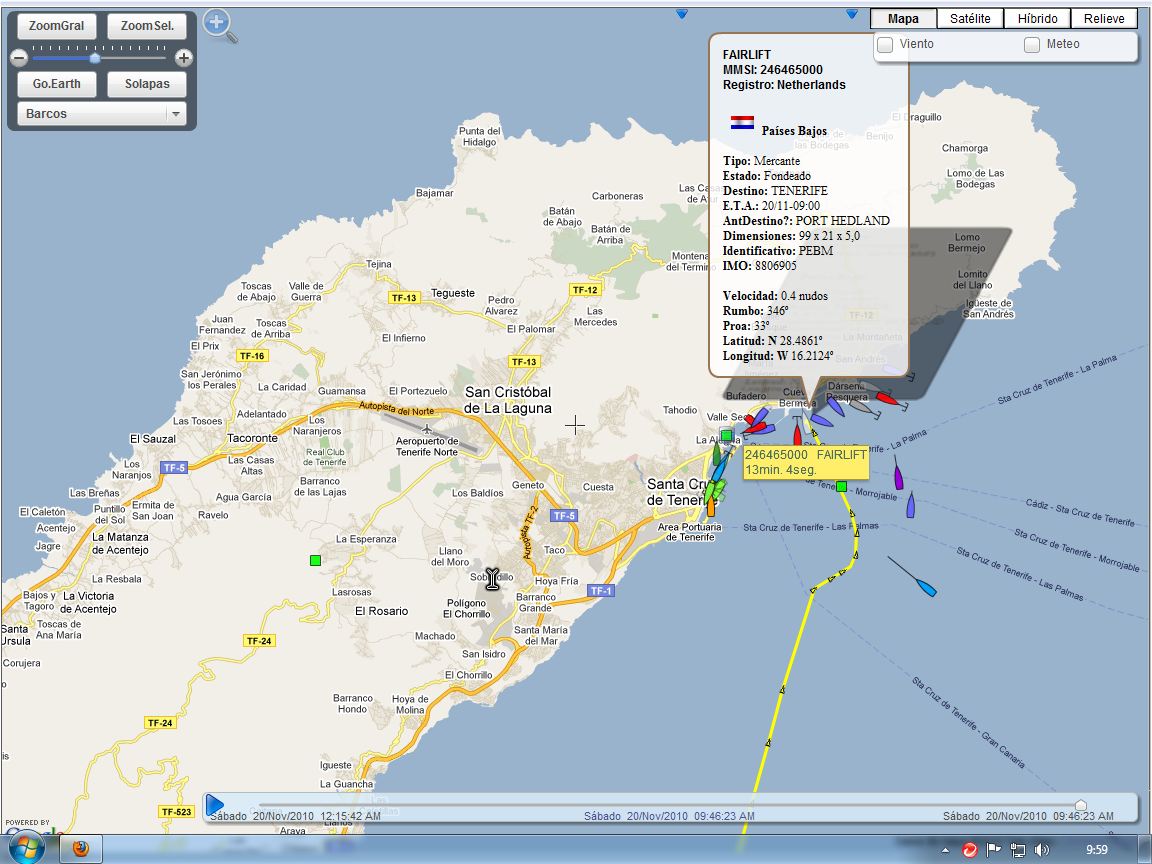Enable the Meteo checkbox
This screenshot has width=1152, height=864.
click(1032, 45)
